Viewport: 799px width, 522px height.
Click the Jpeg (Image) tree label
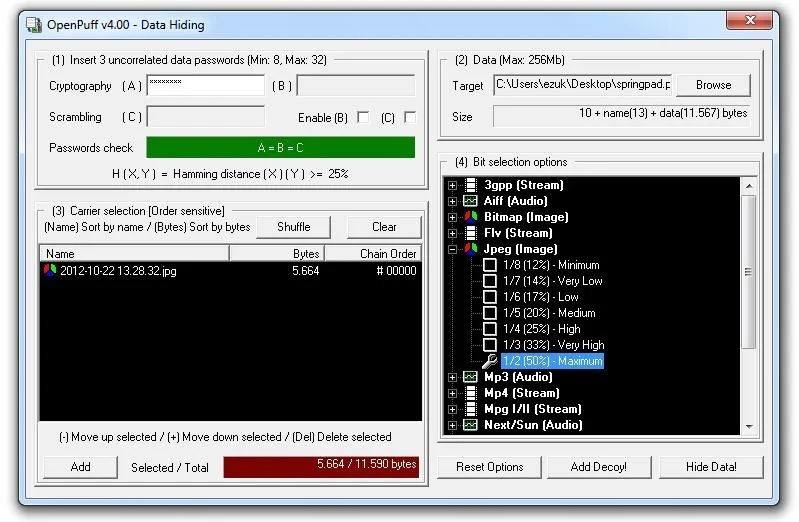[520, 249]
